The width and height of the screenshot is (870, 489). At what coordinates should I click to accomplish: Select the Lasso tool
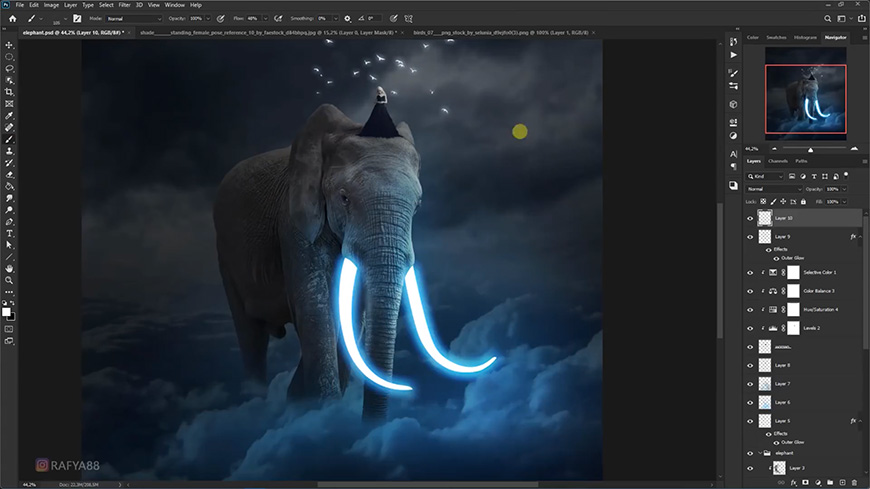(9, 68)
